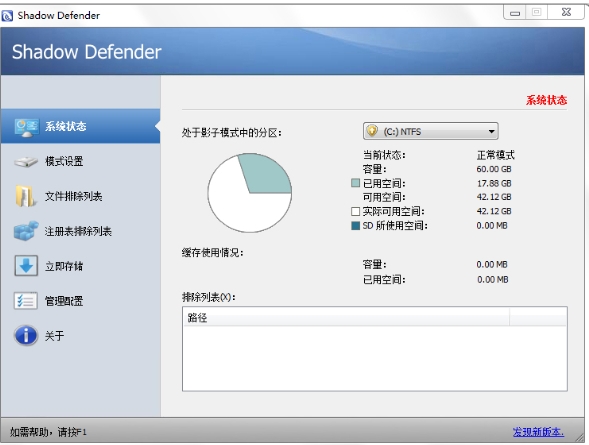Minimize the Shadow Defender window

(515, 13)
